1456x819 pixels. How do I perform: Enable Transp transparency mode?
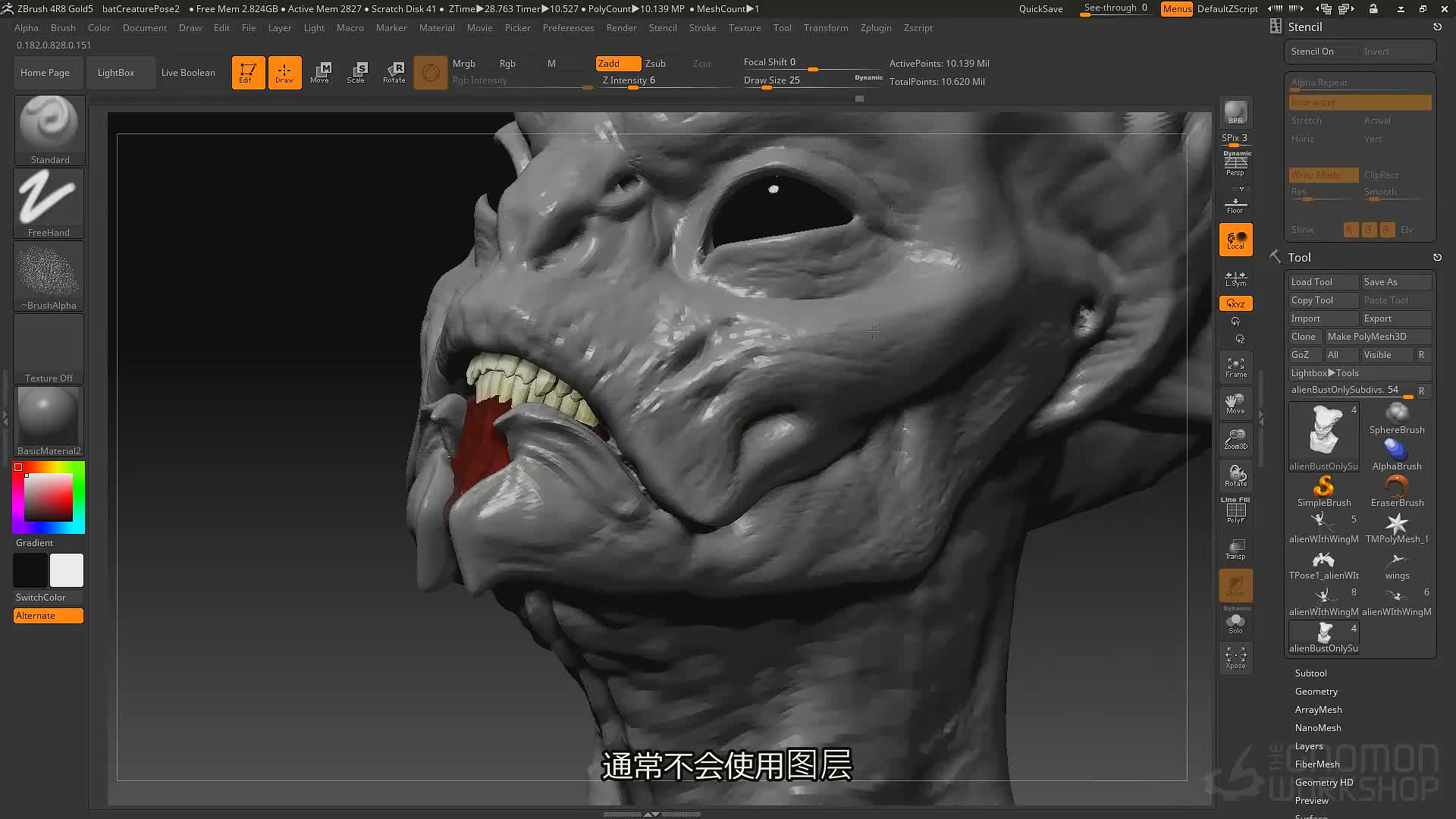pyautogui.click(x=1235, y=549)
